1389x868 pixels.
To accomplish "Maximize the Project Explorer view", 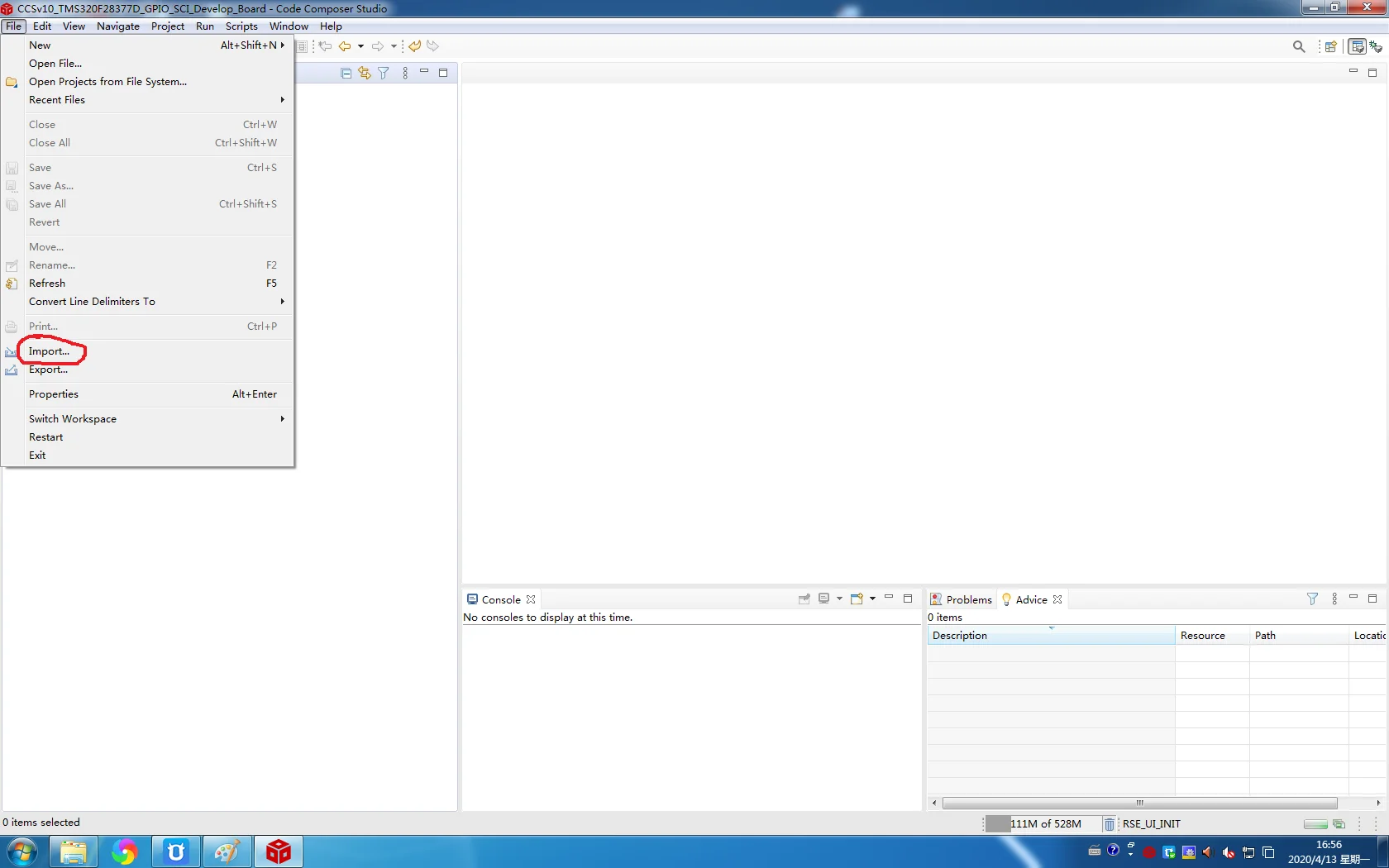I will click(x=443, y=73).
